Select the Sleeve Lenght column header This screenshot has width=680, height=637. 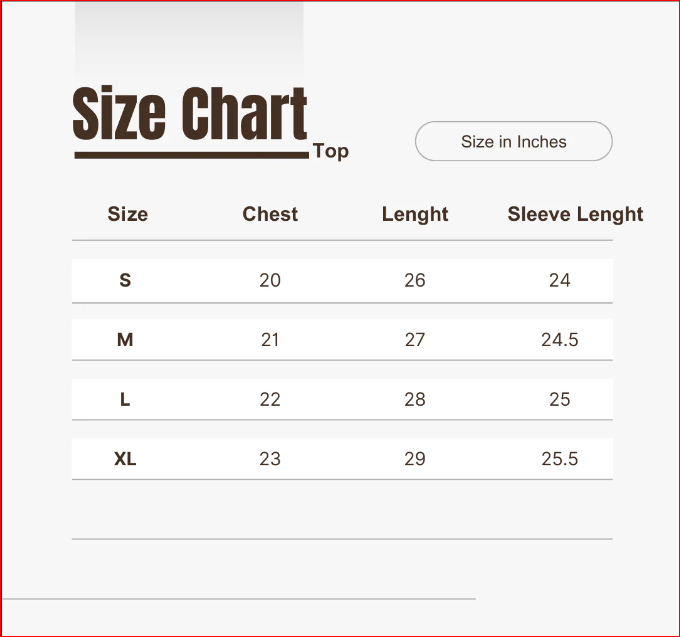coord(575,214)
